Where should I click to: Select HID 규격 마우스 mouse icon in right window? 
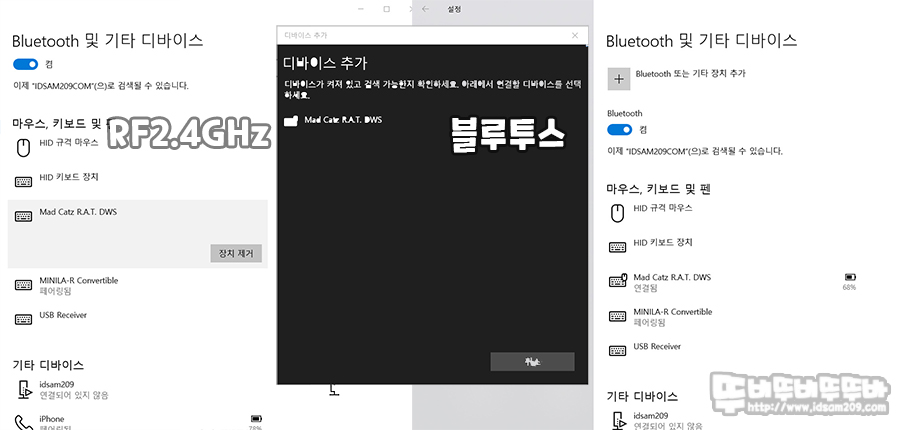617,214
